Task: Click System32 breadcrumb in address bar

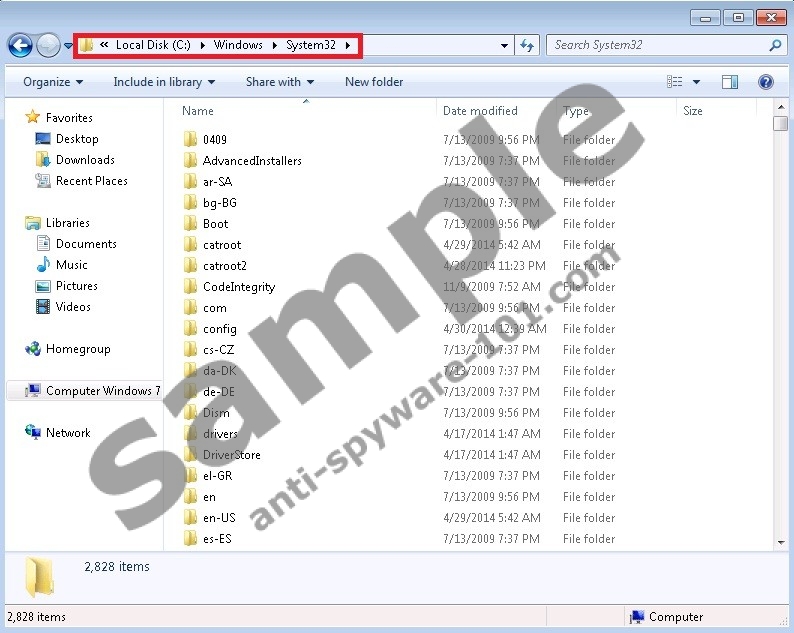Action: [x=311, y=45]
